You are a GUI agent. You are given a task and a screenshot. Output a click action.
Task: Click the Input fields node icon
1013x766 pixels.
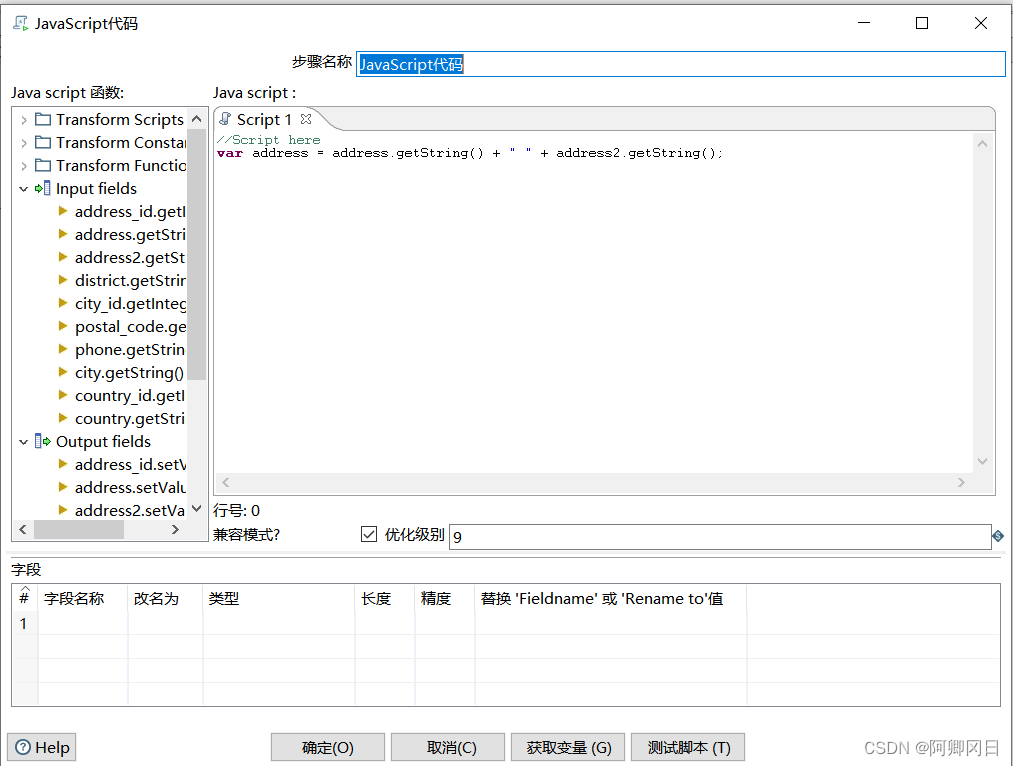(43, 189)
